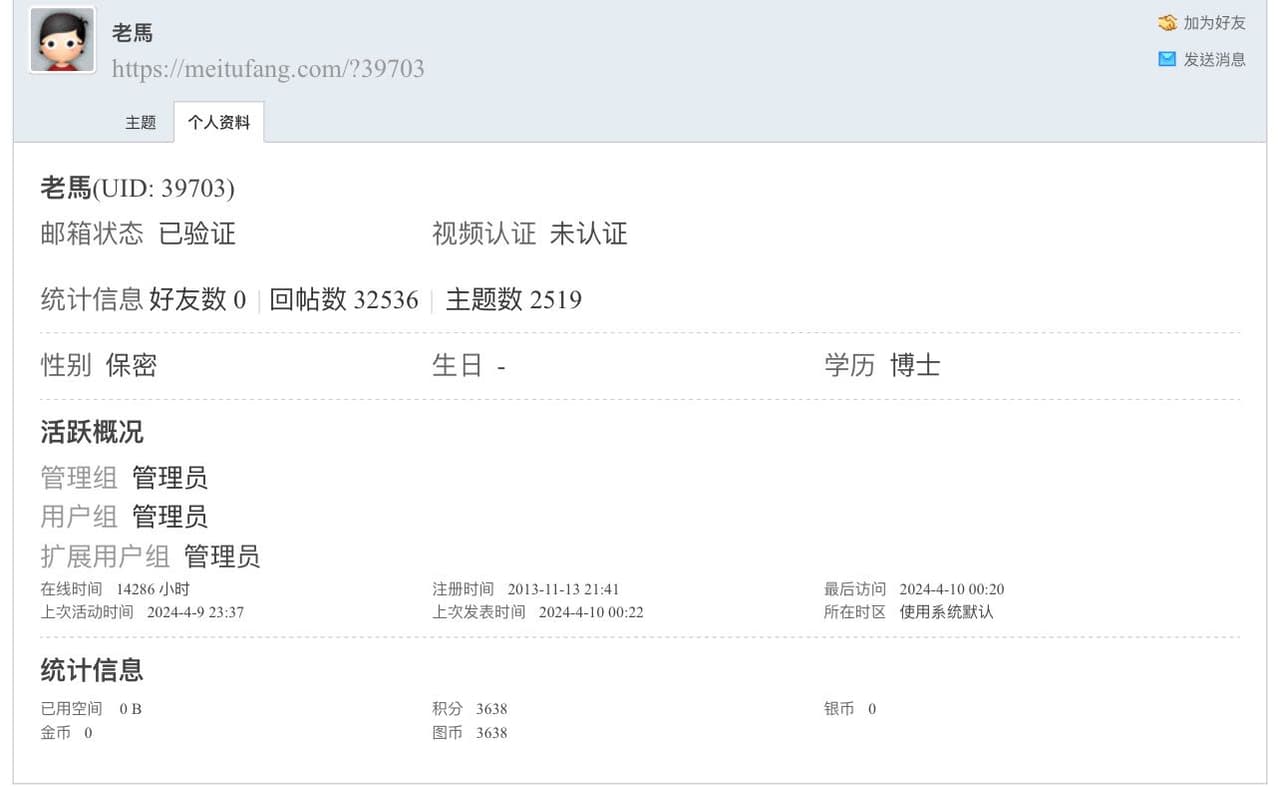Click the 邮箱状态 已验证 text
This screenshot has height=786, width=1280.
pos(138,234)
